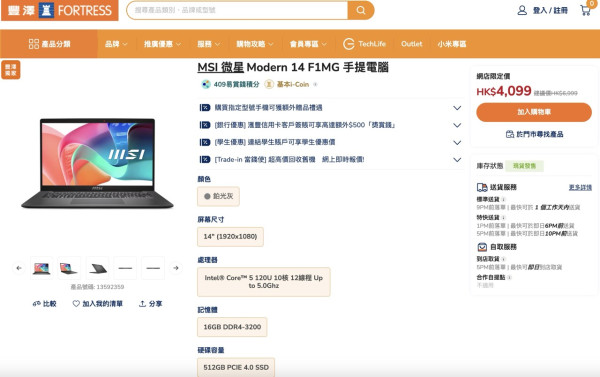
Task: Click the delivery truck 送貨服務 icon
Action: pos(482,187)
